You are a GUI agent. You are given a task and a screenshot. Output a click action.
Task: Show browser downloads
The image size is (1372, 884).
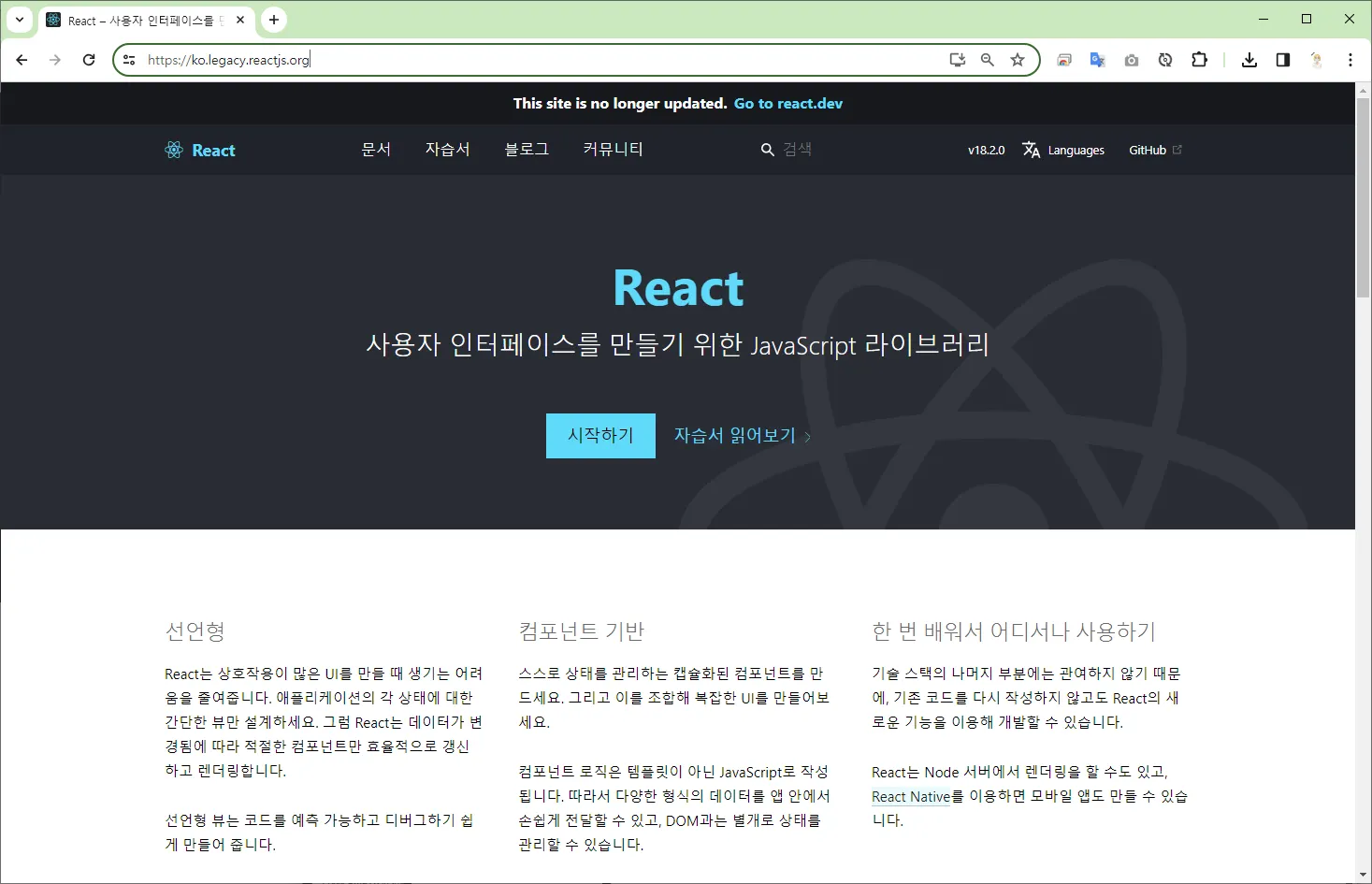(1249, 60)
